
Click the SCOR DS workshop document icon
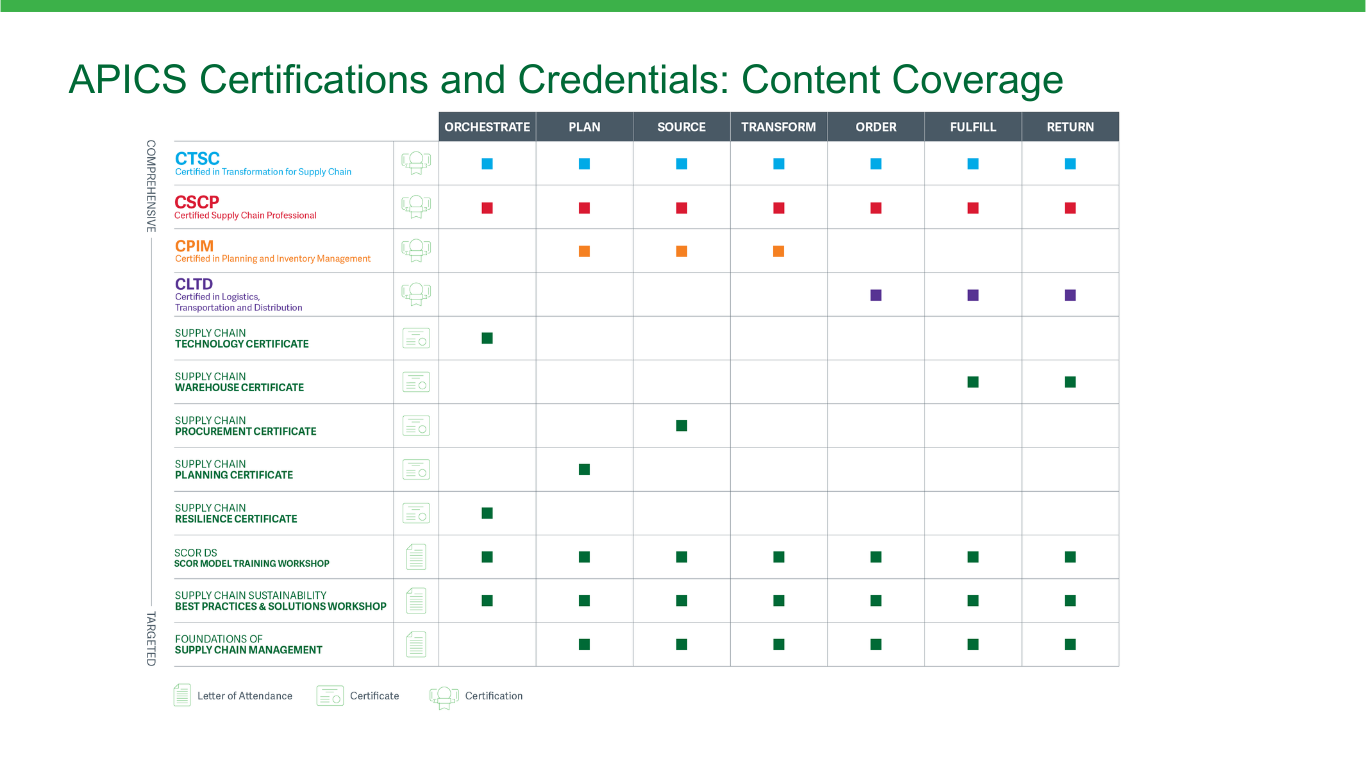tap(416, 557)
